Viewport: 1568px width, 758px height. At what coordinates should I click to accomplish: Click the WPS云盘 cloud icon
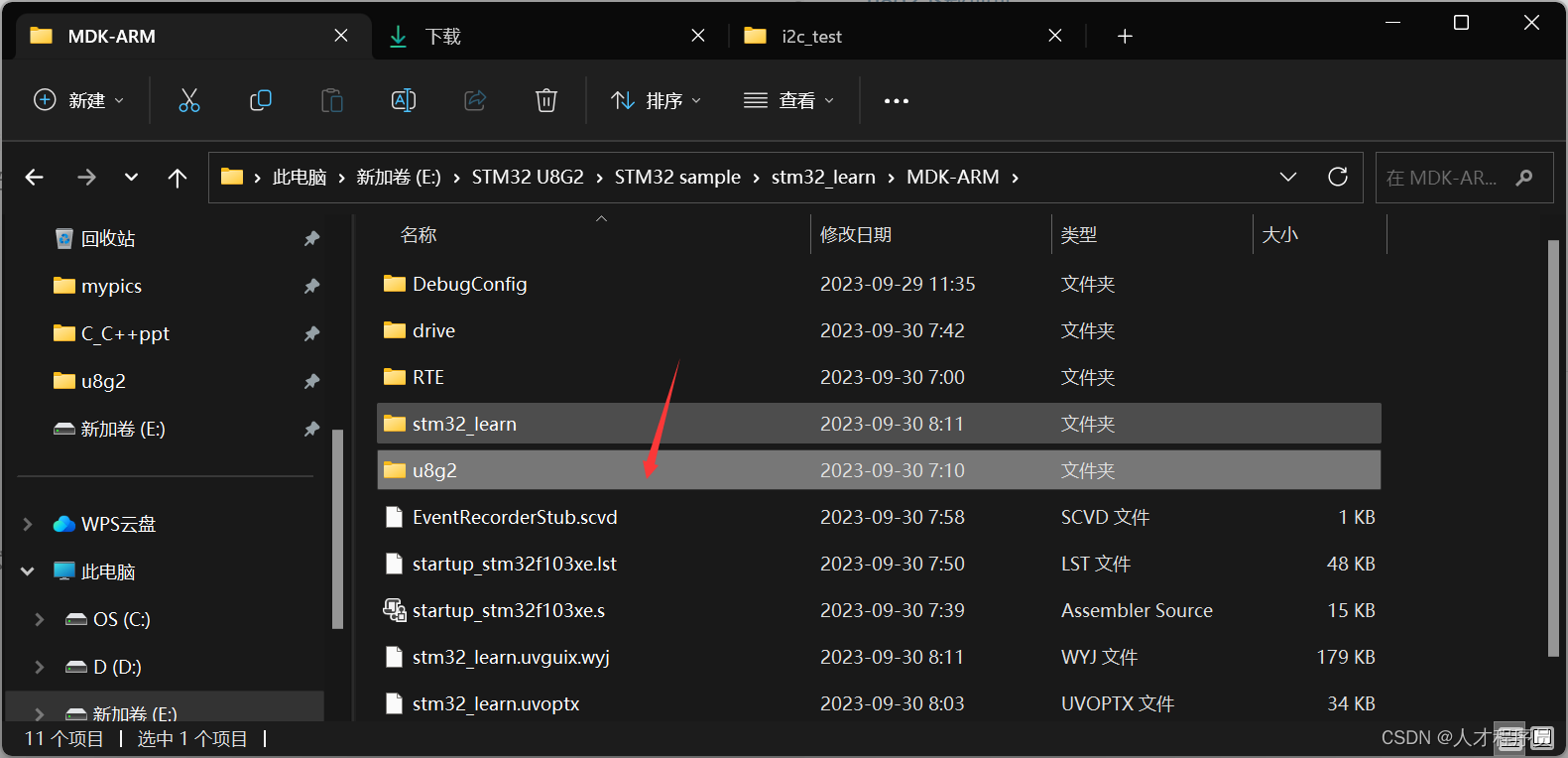[64, 524]
